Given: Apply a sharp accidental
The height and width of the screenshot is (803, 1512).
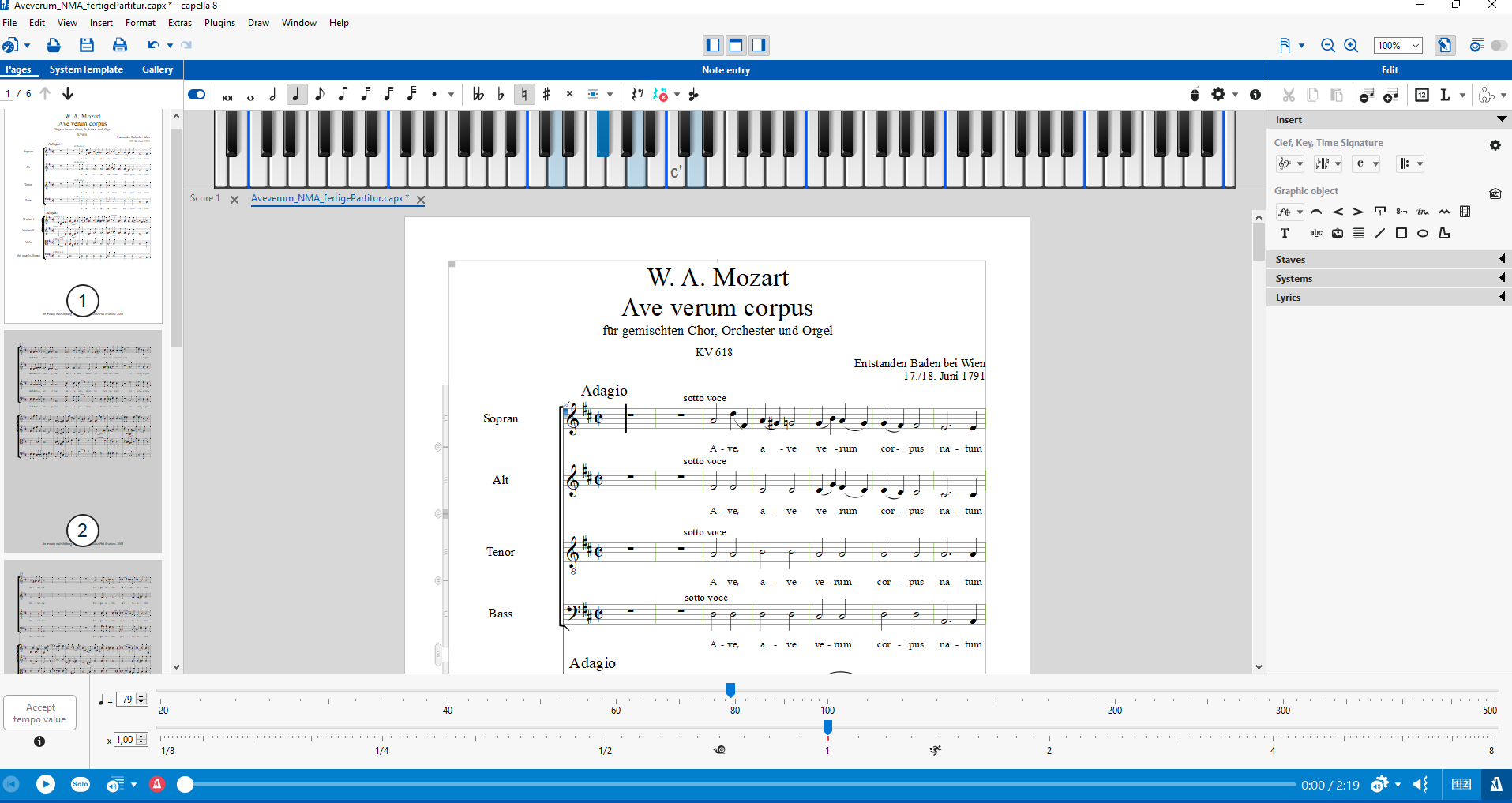Looking at the screenshot, I should 548,94.
